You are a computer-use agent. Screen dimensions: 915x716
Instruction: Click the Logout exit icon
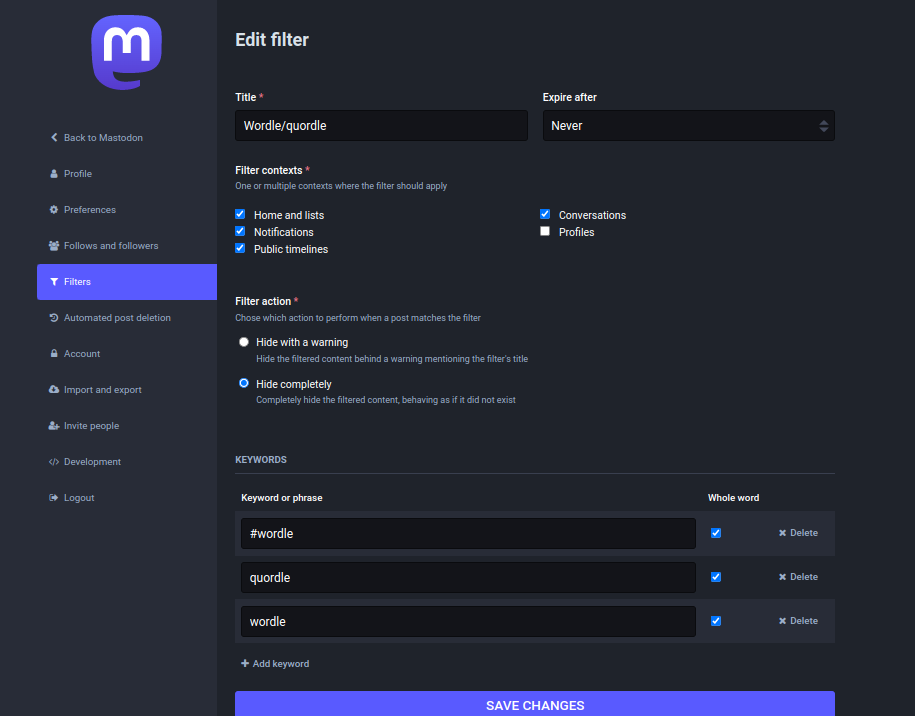click(x=54, y=498)
